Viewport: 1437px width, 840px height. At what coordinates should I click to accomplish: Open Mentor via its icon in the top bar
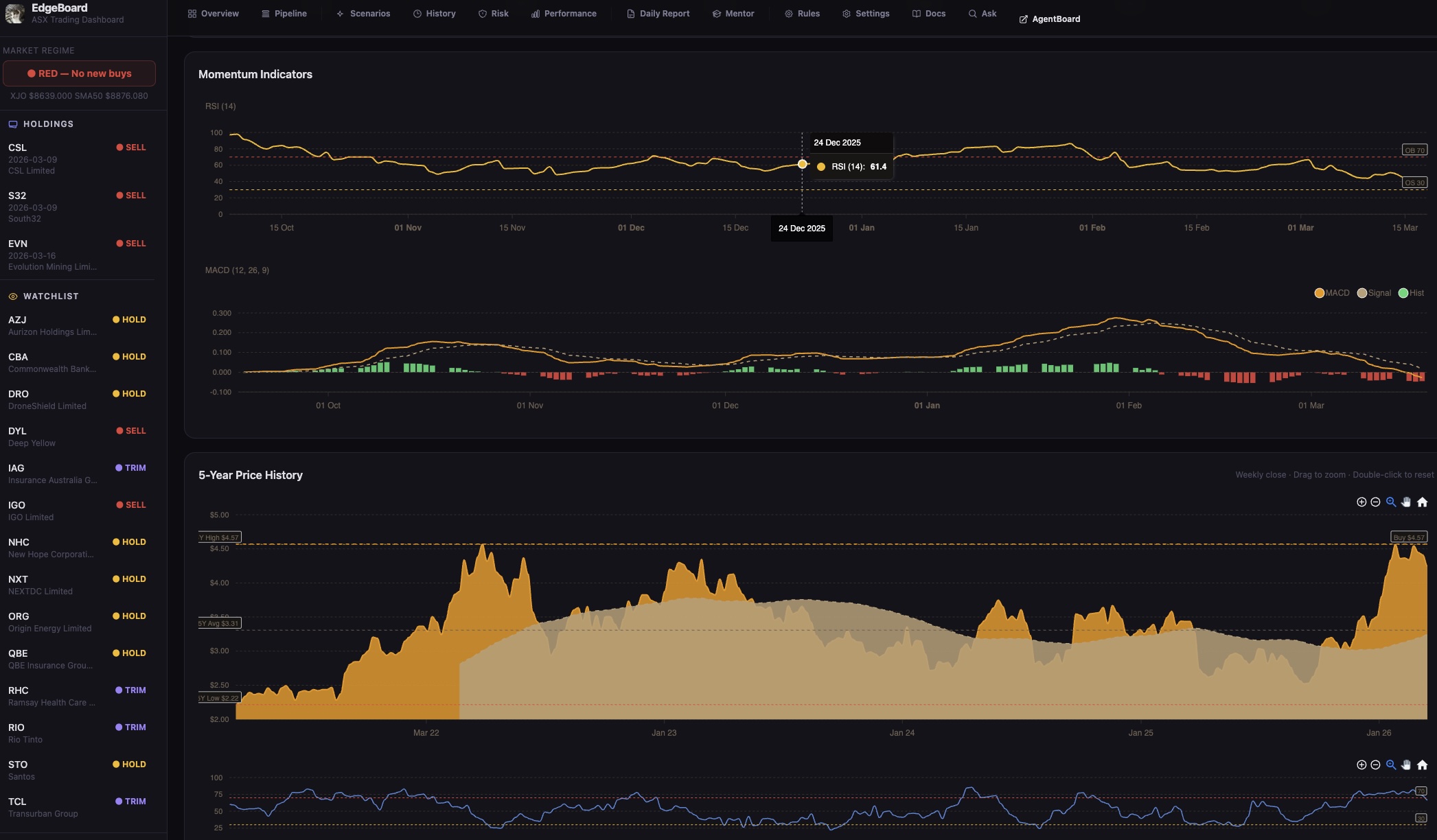[716, 13]
